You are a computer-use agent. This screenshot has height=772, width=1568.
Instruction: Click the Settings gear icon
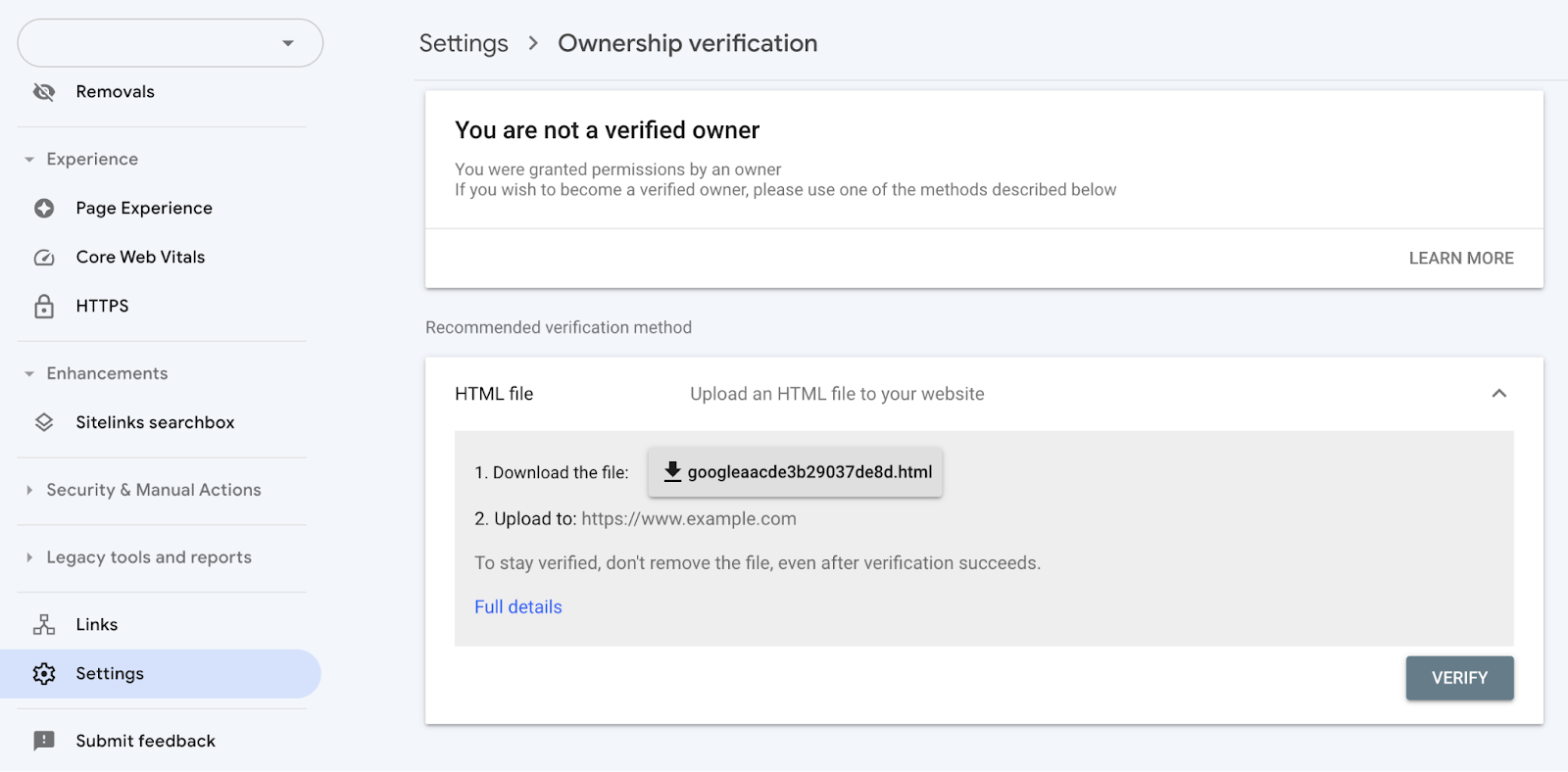pos(44,674)
